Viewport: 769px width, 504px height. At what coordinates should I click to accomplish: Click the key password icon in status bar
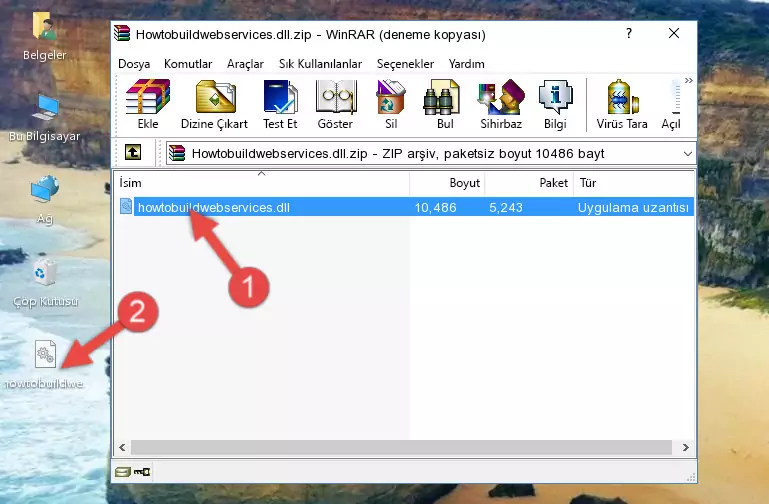point(142,472)
